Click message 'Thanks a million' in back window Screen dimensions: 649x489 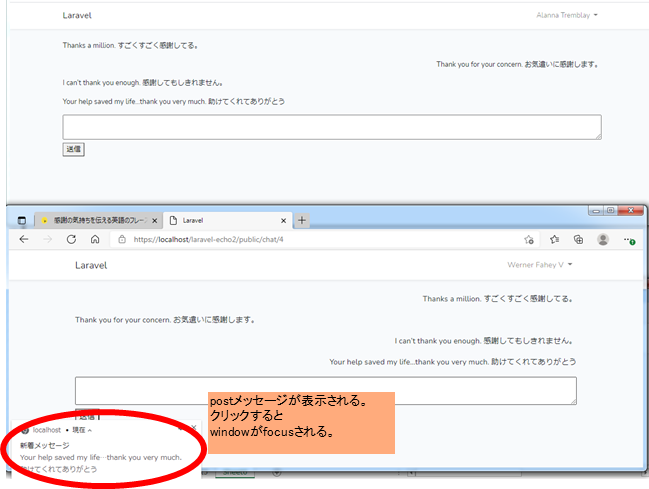click(x=130, y=46)
